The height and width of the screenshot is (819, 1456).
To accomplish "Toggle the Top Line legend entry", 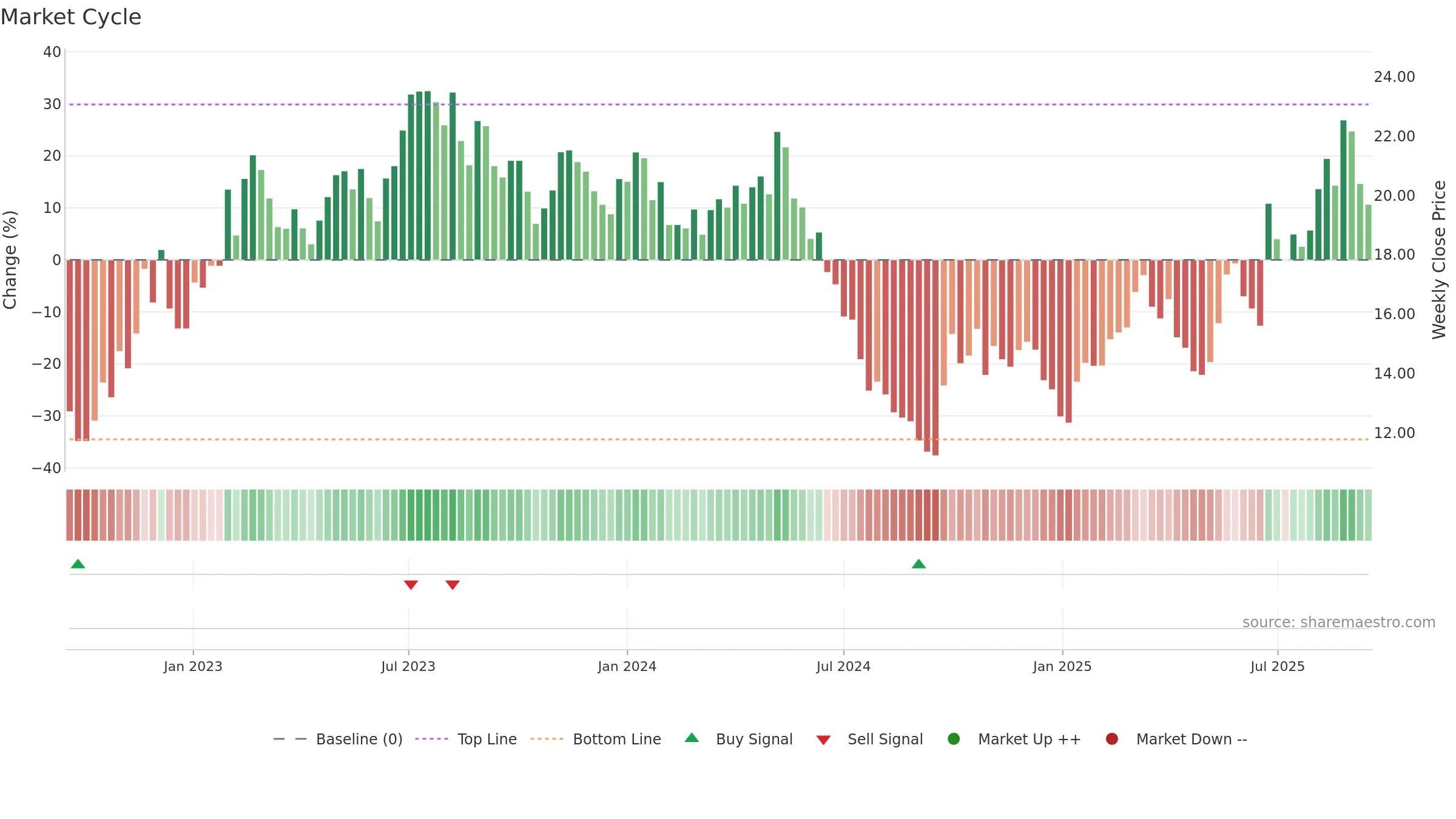I will click(x=466, y=739).
